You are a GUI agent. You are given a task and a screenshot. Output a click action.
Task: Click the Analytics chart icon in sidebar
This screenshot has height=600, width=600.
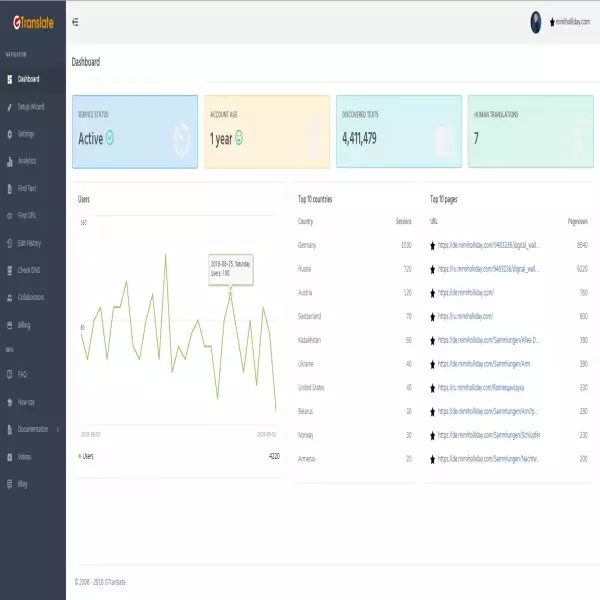pyautogui.click(x=9, y=161)
